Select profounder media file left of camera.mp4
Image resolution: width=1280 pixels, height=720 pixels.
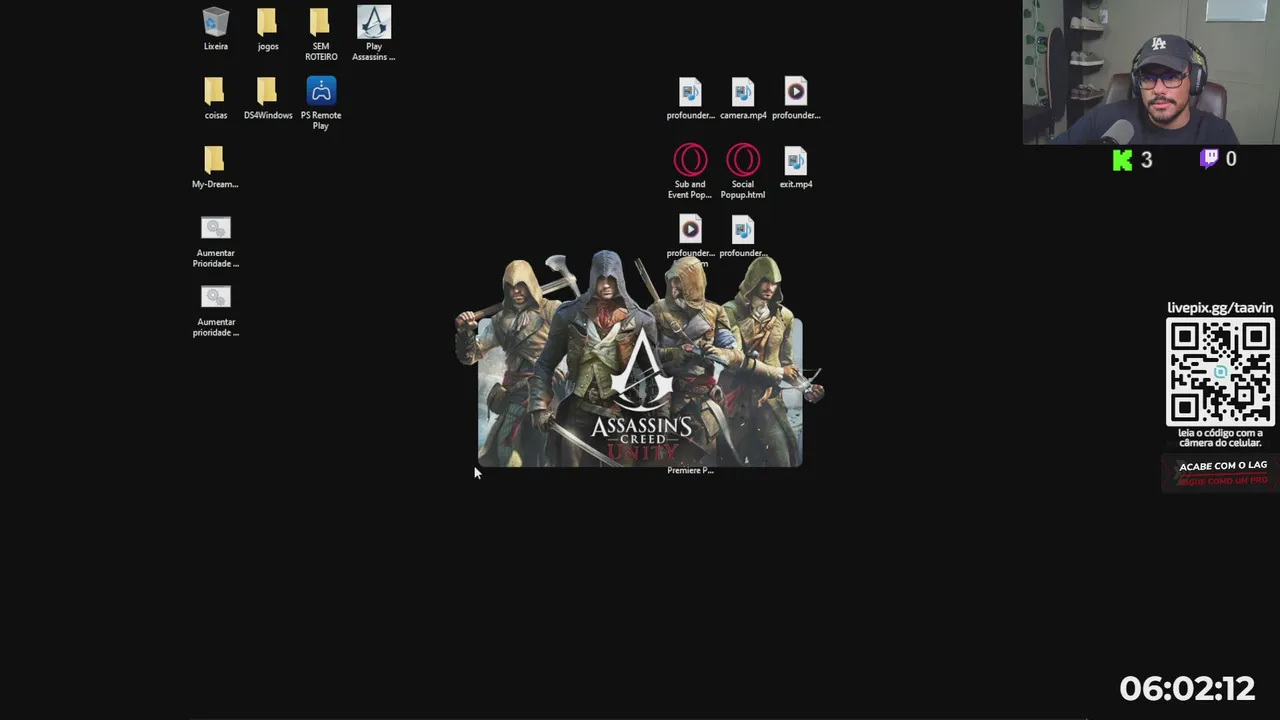pyautogui.click(x=690, y=98)
